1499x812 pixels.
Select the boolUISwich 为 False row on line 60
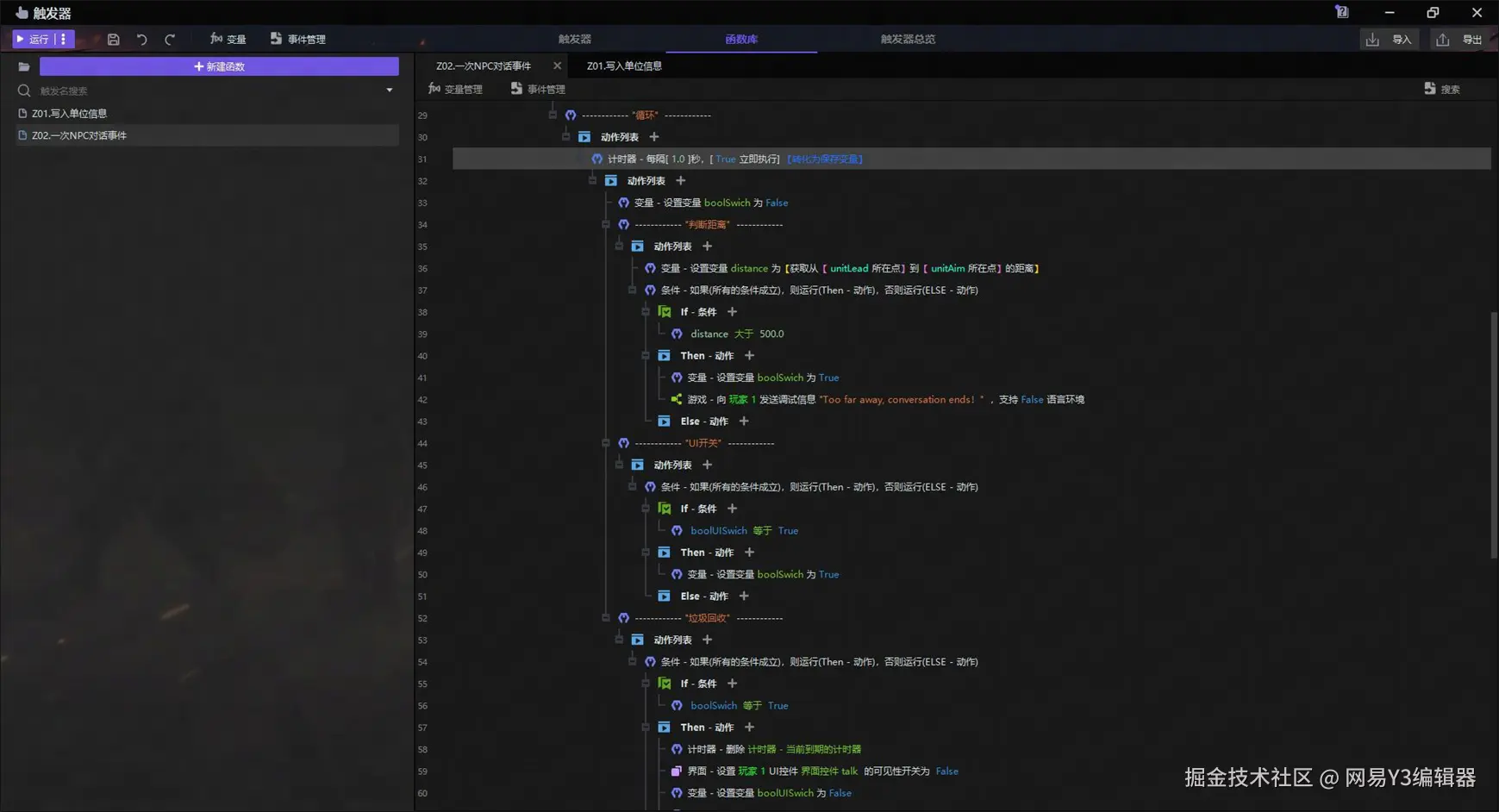click(761, 793)
